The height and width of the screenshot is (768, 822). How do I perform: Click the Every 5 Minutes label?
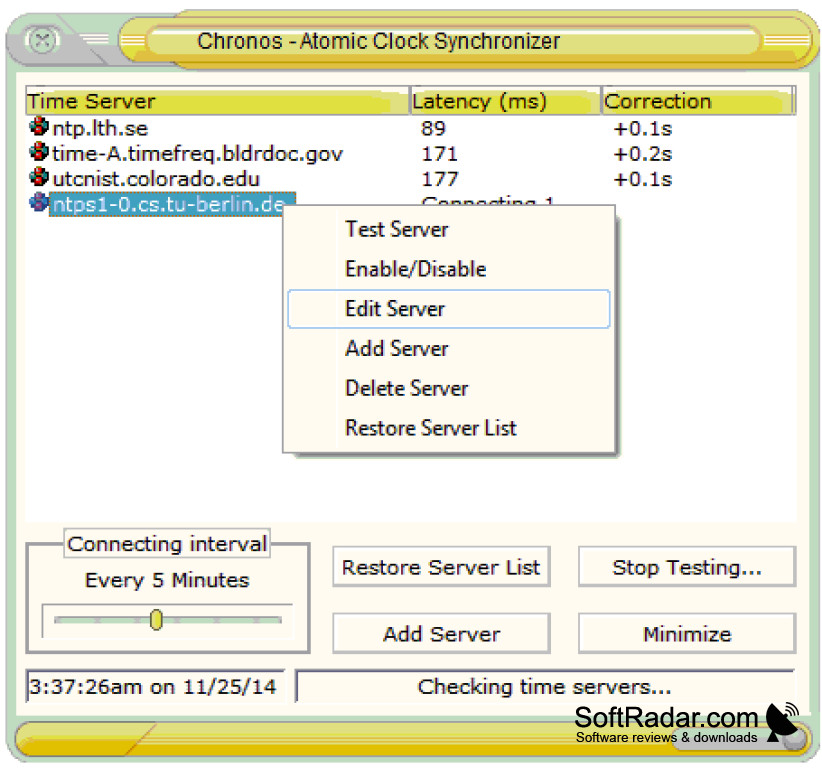coord(167,580)
